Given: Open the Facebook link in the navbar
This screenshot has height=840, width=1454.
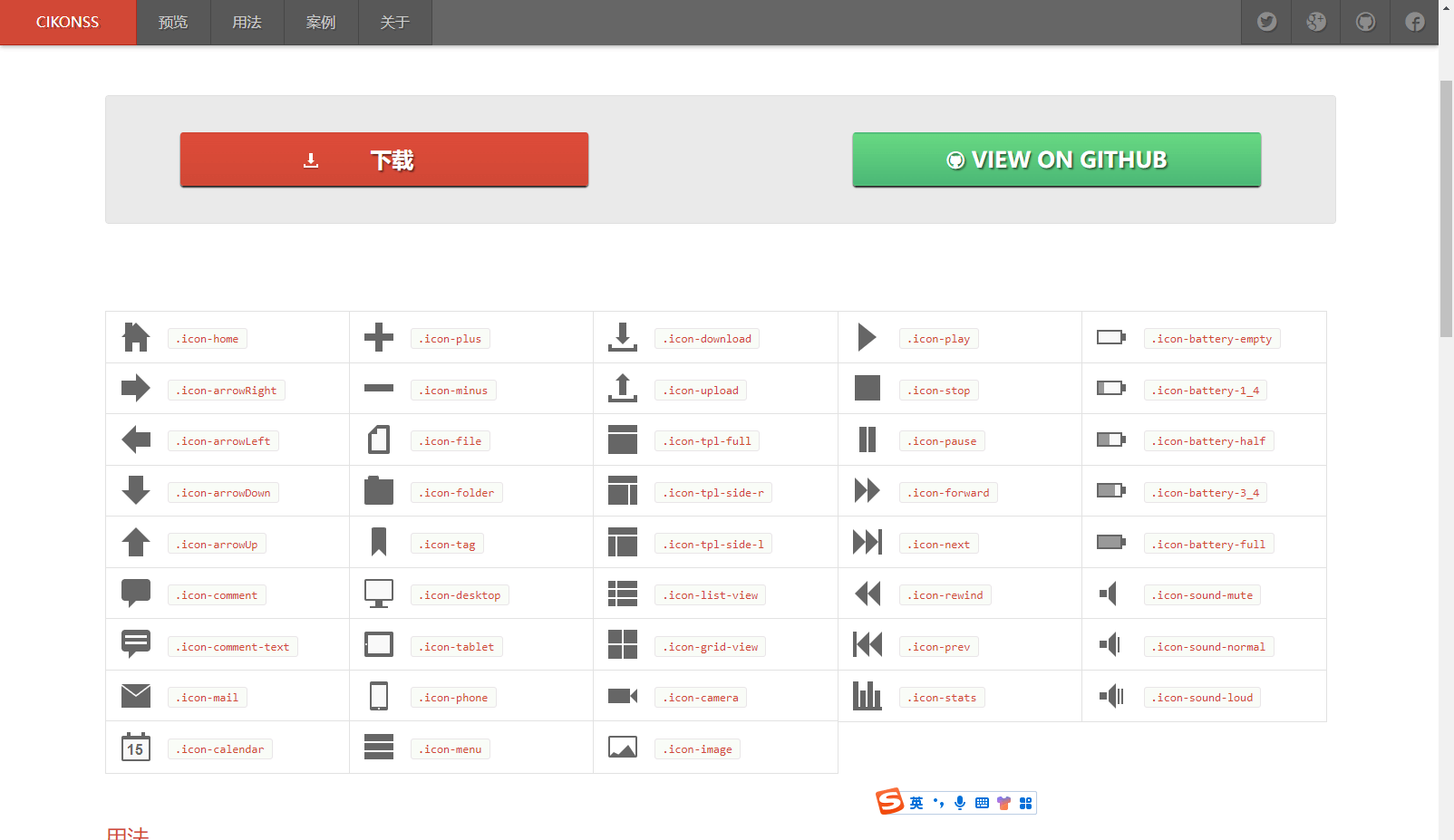Looking at the screenshot, I should (x=1414, y=22).
